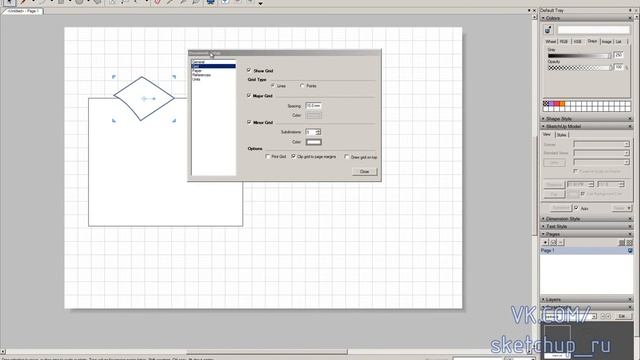Pick the orange swatch in color well row
Screen dimensions: 640x360
coord(562,104)
